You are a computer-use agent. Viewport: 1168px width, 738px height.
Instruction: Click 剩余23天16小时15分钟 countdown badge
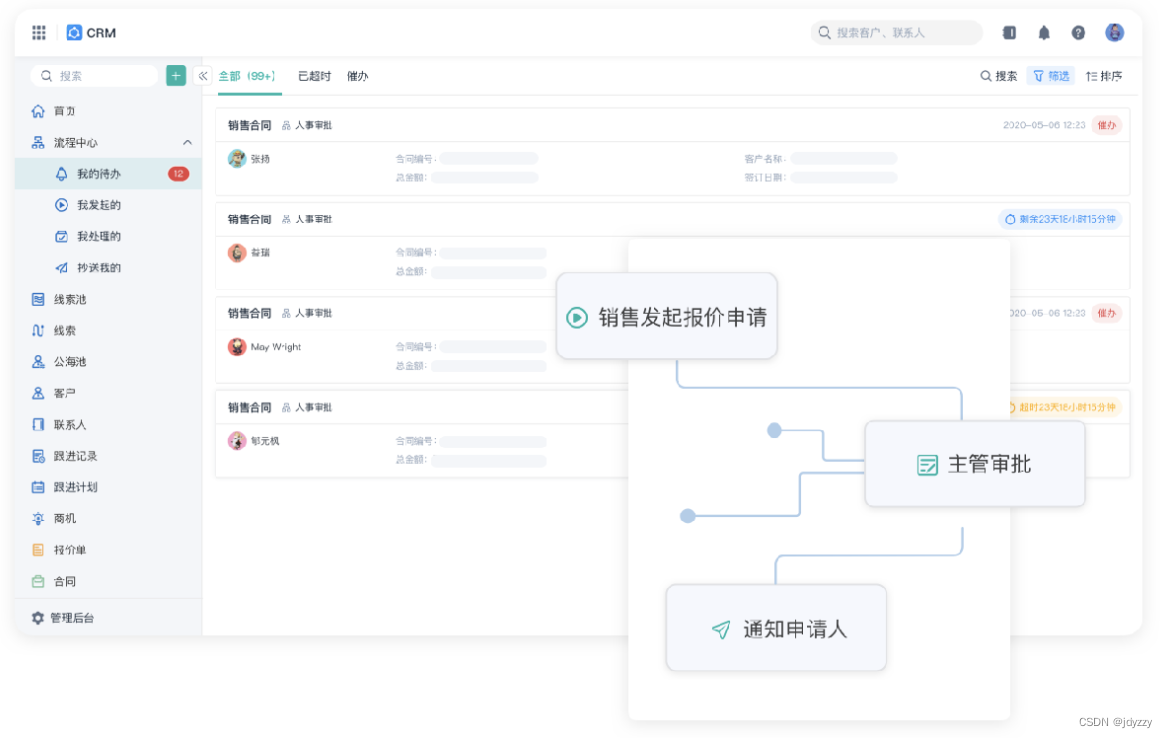click(1060, 219)
